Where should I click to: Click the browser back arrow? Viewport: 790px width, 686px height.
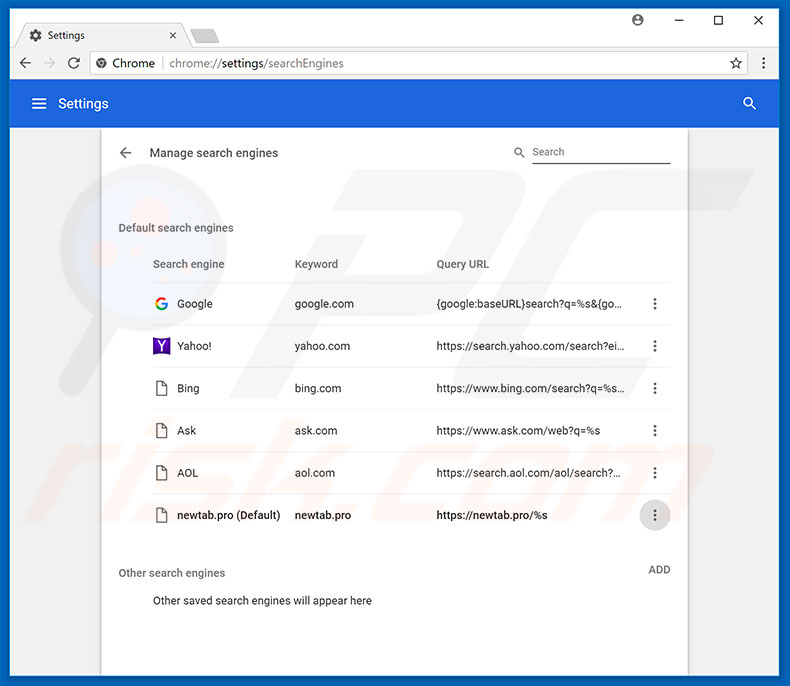(x=26, y=63)
